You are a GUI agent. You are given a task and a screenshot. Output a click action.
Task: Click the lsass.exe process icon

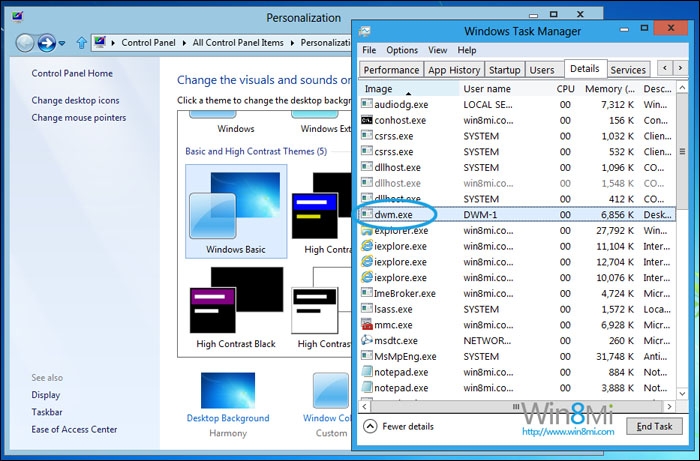click(367, 309)
